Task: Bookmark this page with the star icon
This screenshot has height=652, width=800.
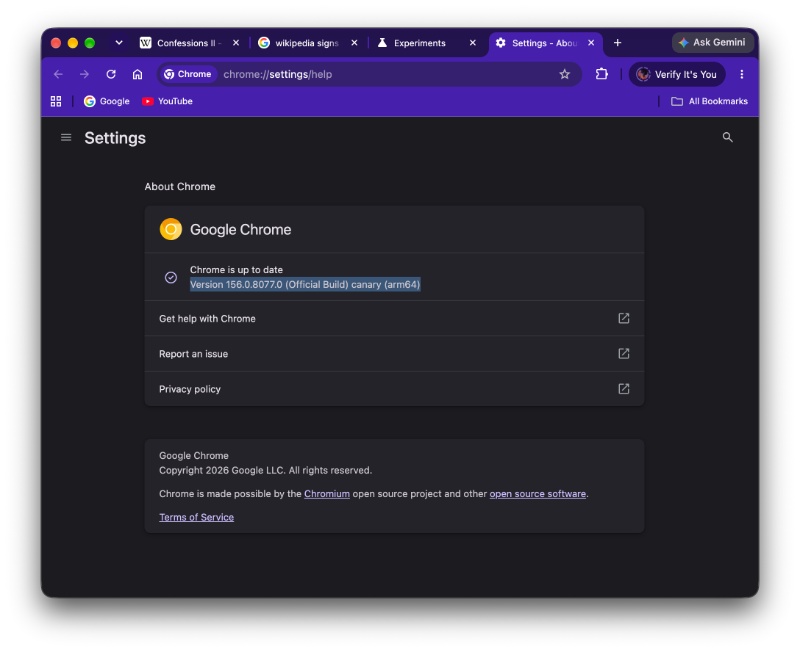Action: (564, 74)
